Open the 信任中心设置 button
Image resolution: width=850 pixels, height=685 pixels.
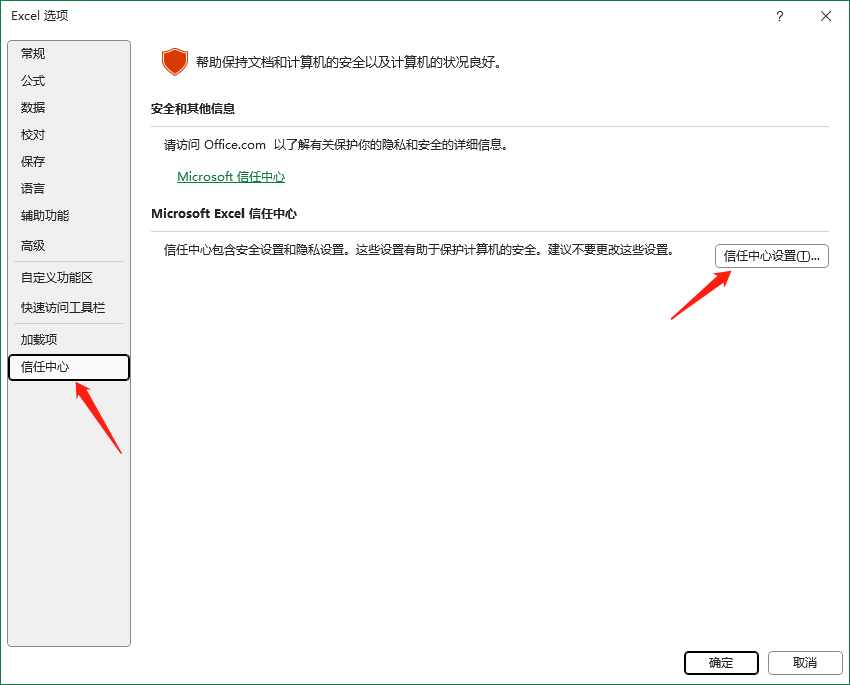(771, 256)
